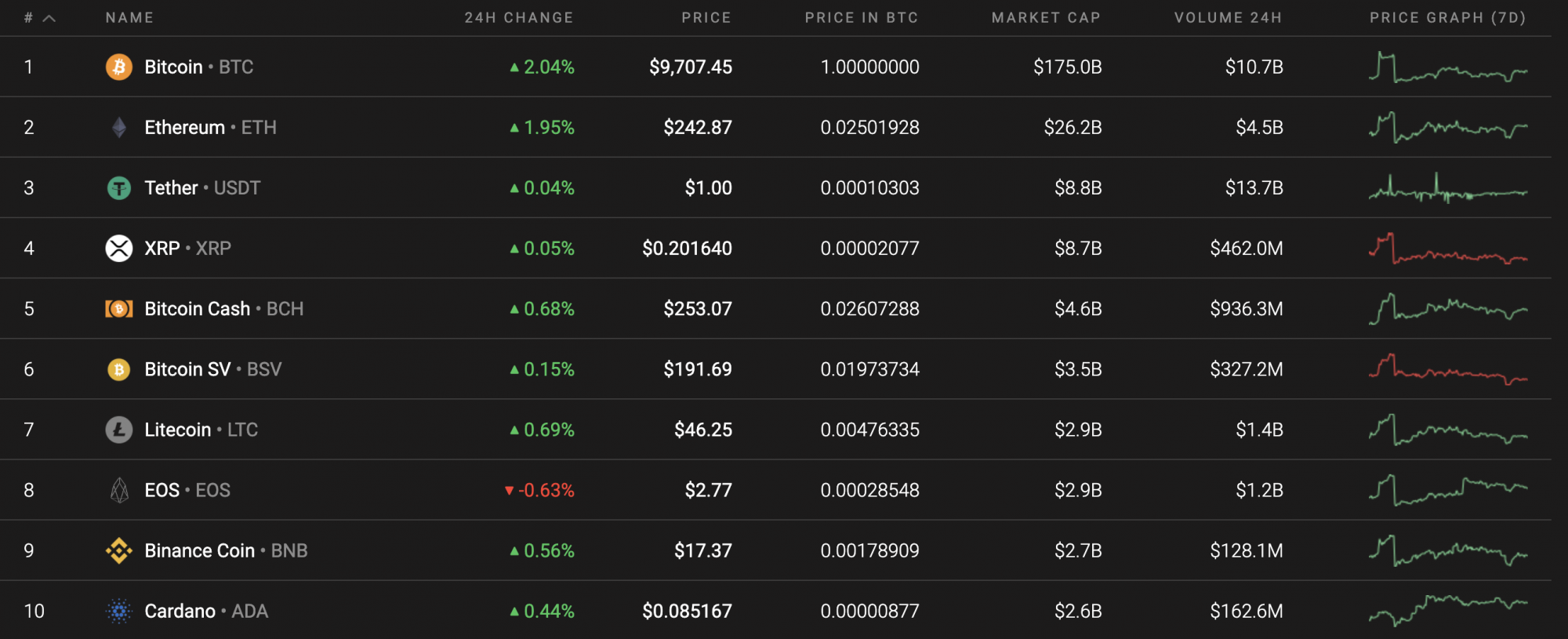1568x639 pixels.
Task: Select Bitcoin Cash price $253.07
Action: pyautogui.click(x=698, y=309)
